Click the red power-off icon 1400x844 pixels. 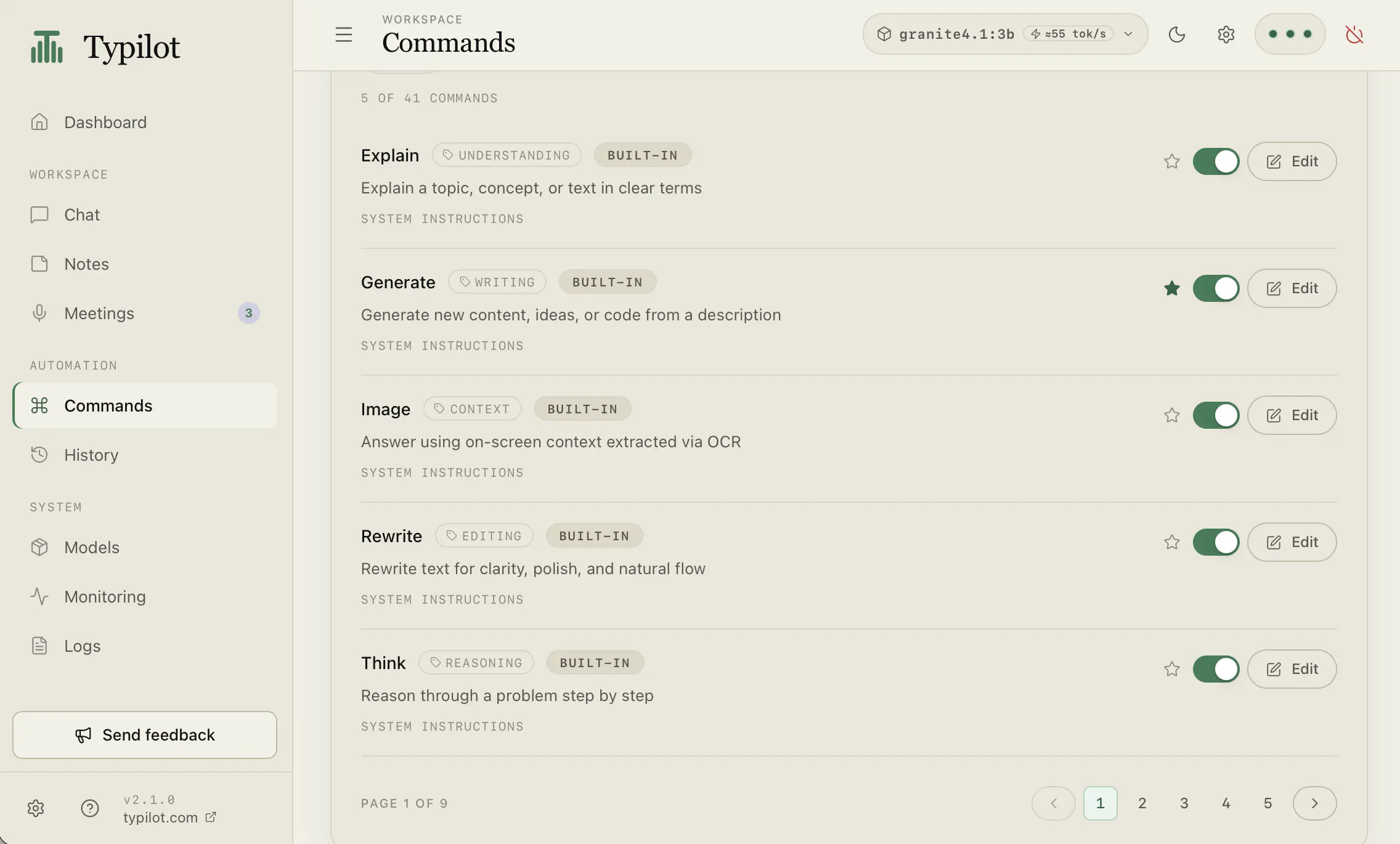coord(1354,34)
